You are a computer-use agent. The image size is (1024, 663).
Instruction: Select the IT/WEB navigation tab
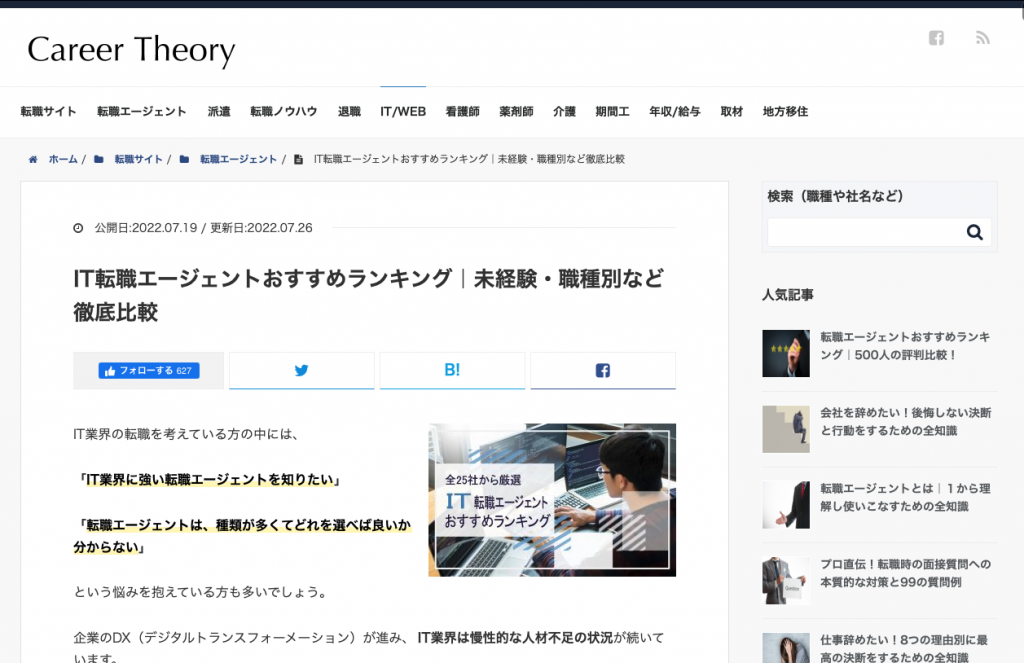point(403,112)
